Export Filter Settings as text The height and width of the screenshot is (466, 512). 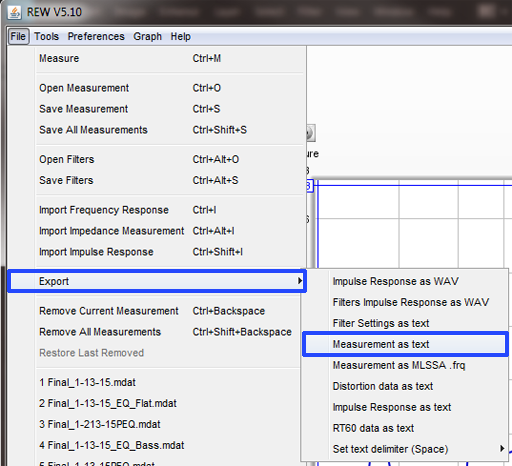[405, 323]
